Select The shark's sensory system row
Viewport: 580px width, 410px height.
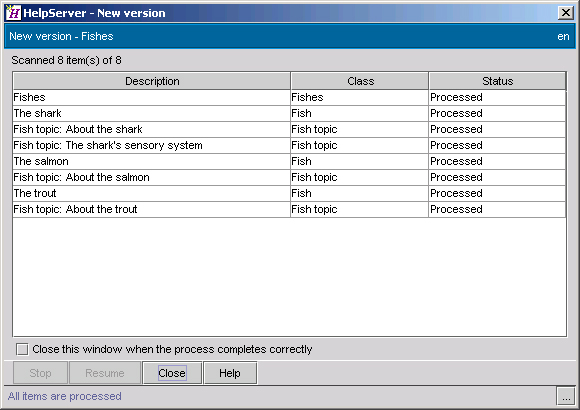(x=289, y=145)
